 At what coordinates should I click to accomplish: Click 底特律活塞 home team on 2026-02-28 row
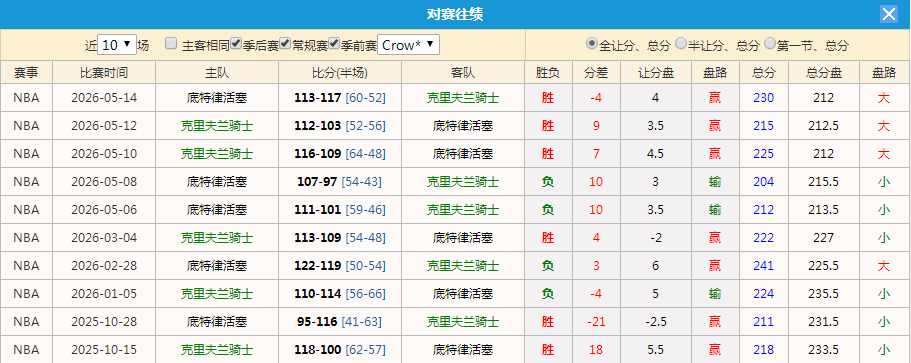pyautogui.click(x=217, y=265)
